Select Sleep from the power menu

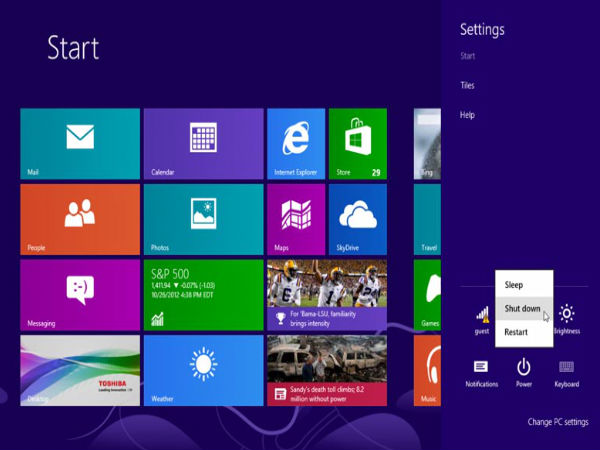tap(514, 285)
